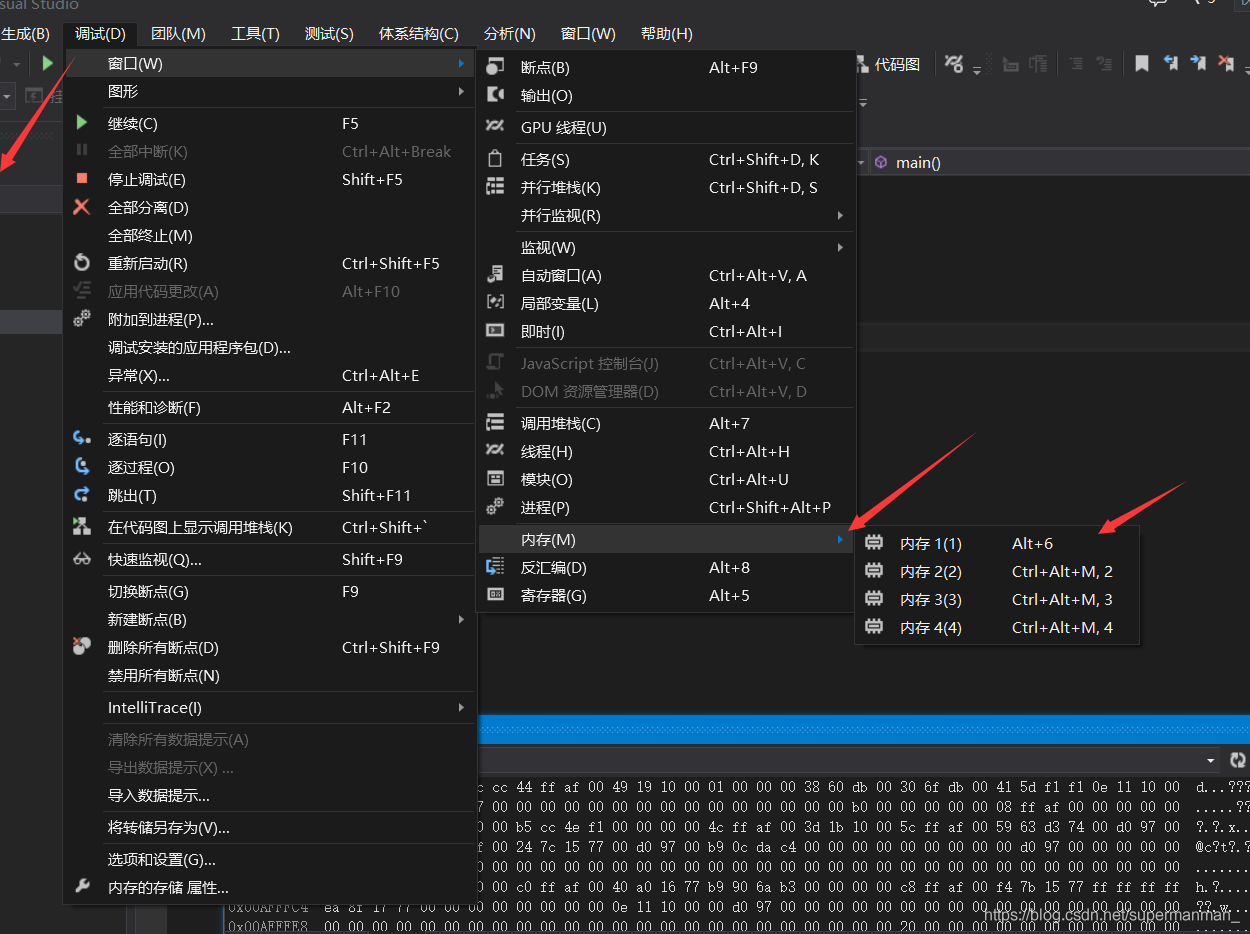Click the 局部变量(L) icon
Viewport: 1250px width, 934px height.
(495, 303)
